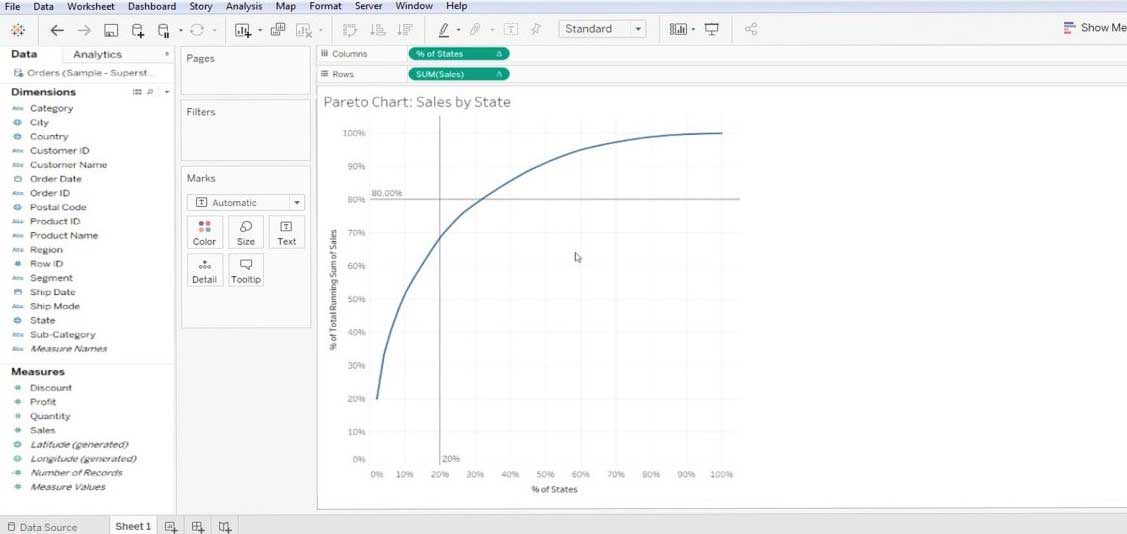Screen dimensions: 1127x534
Task: Show or hide cards toolbar icon
Action: tap(678, 29)
